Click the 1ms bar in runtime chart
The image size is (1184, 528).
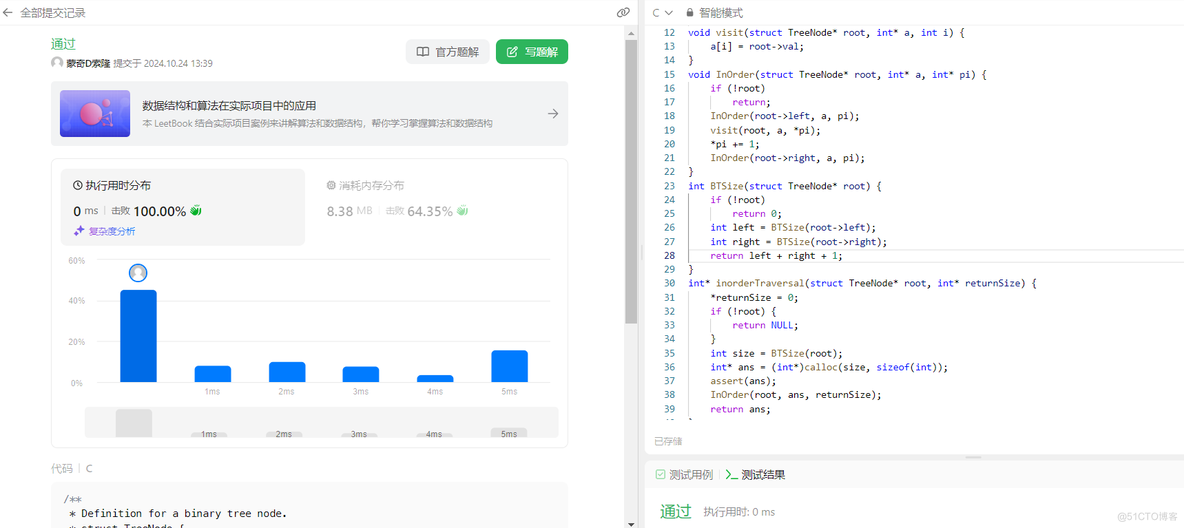213,374
